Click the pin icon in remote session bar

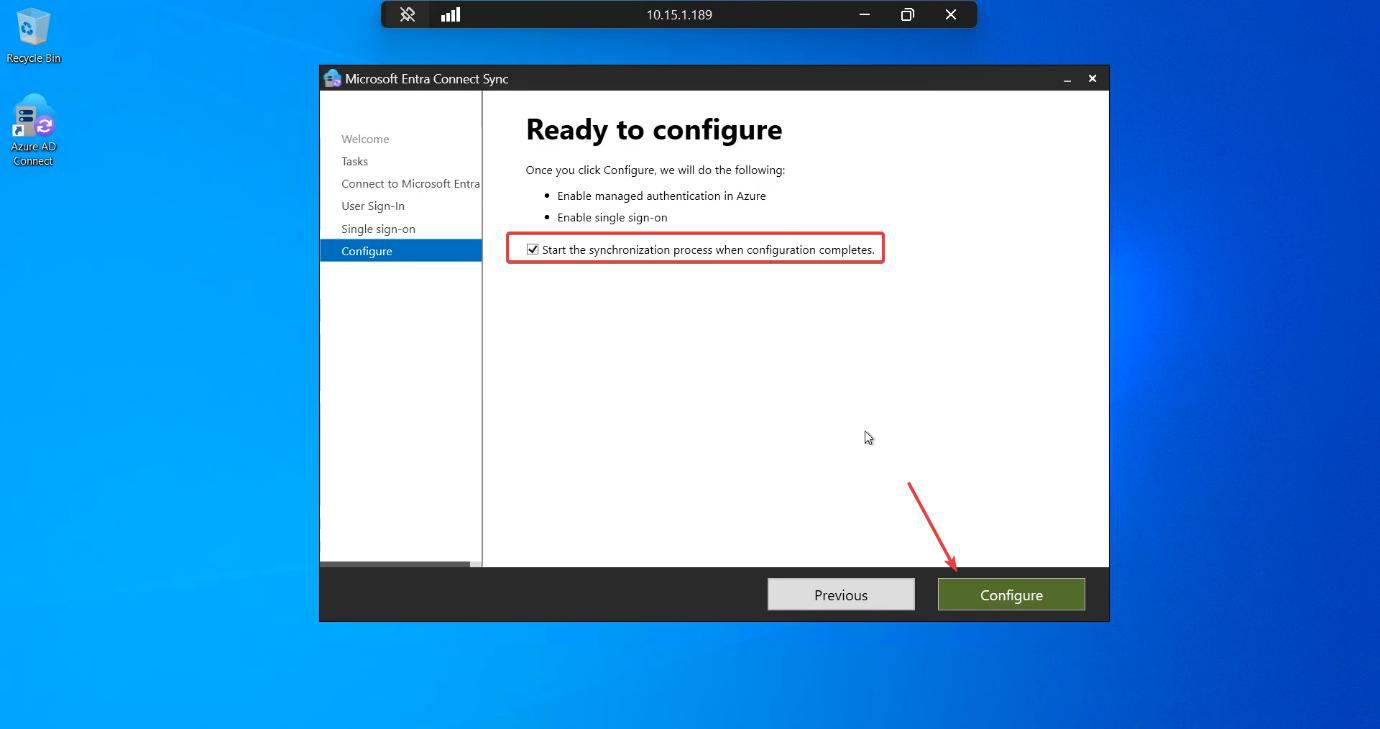[407, 15]
